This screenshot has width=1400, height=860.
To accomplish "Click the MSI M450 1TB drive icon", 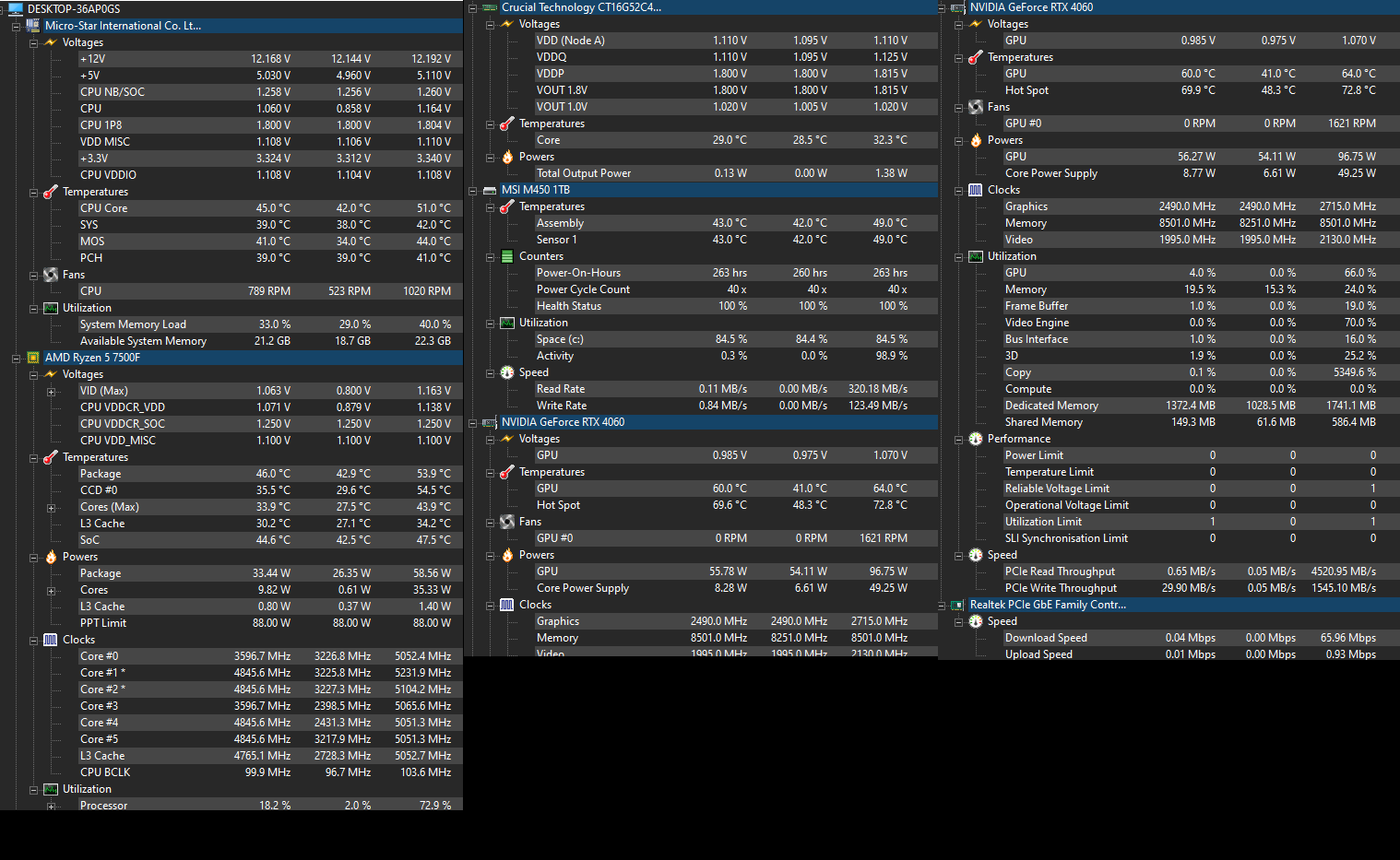I will pyautogui.click(x=490, y=190).
